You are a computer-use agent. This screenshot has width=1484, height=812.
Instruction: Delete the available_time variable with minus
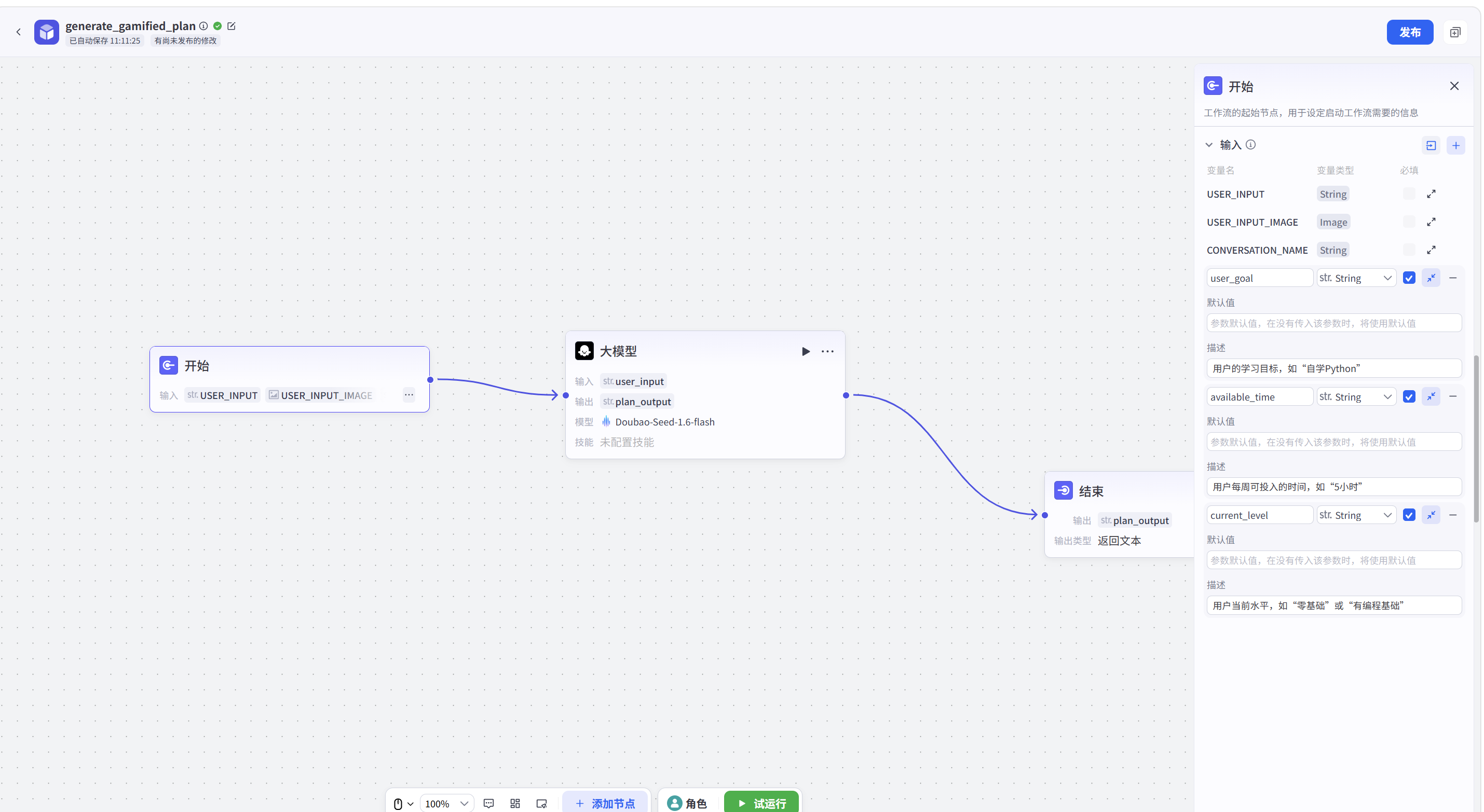pos(1453,396)
